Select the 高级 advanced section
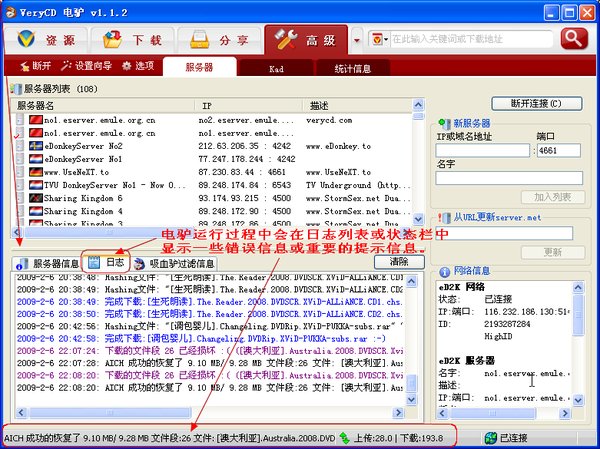This screenshot has height=449, width=600. pyautogui.click(x=306, y=40)
